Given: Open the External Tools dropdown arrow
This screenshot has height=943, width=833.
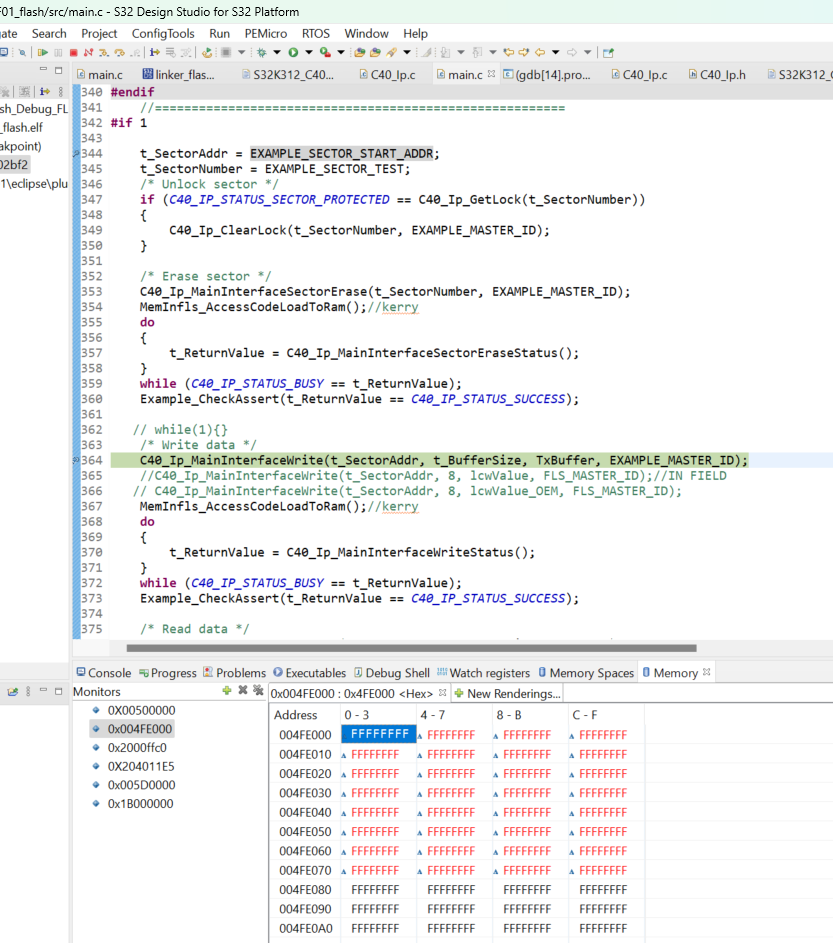Looking at the screenshot, I should (x=340, y=52).
